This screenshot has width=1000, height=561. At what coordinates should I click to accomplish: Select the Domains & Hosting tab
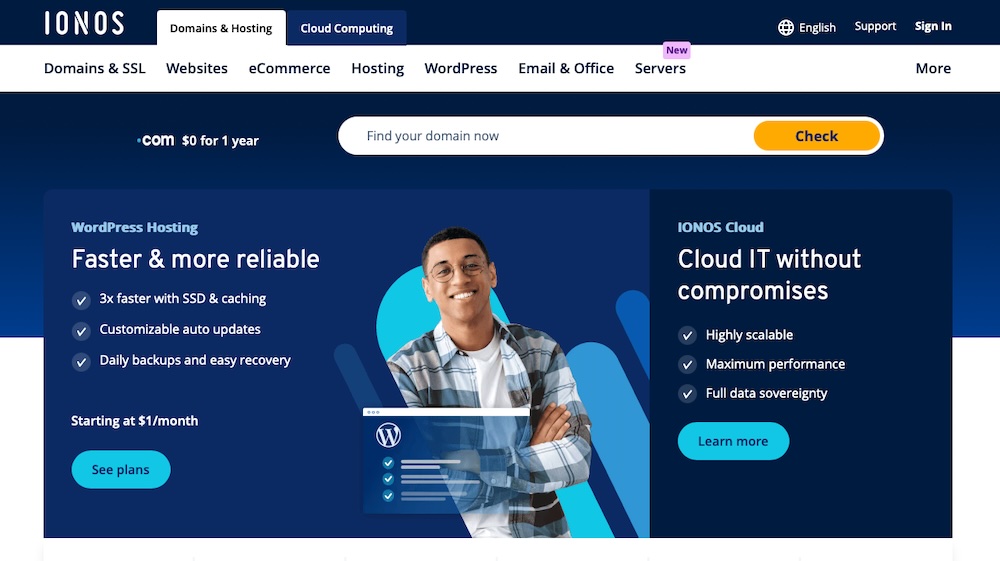click(221, 28)
